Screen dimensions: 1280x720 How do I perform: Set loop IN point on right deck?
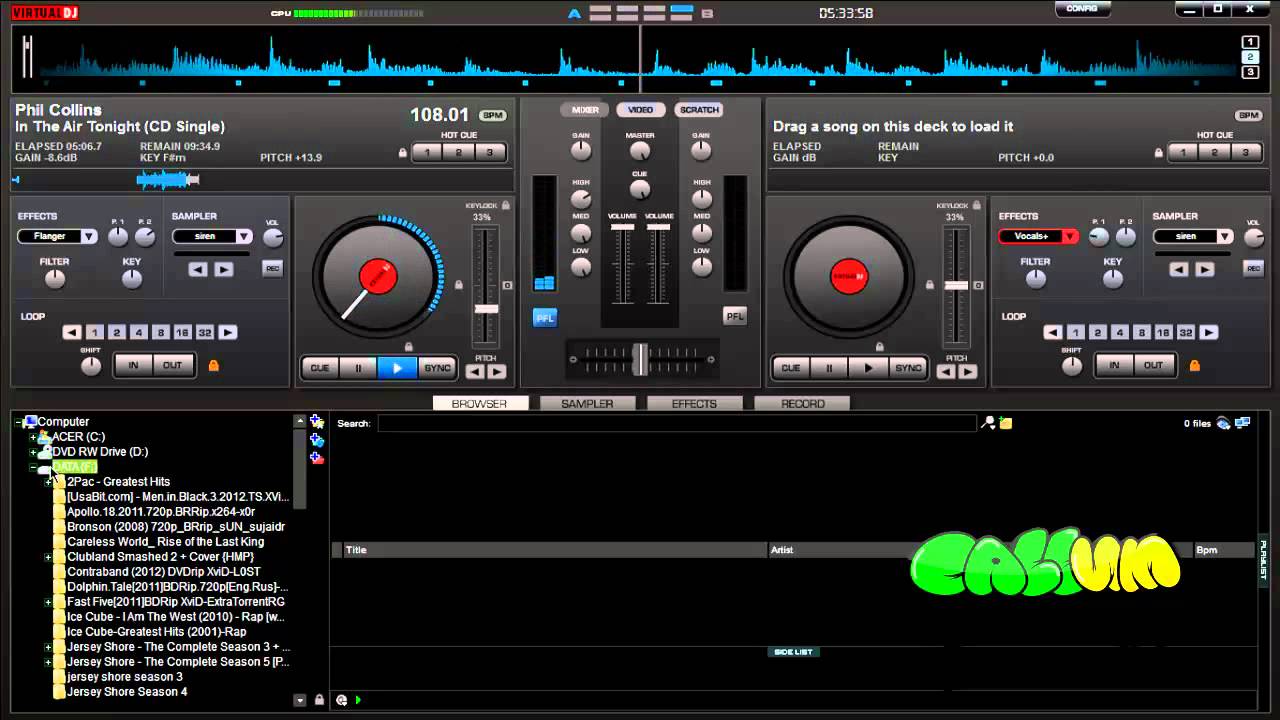click(x=1114, y=366)
